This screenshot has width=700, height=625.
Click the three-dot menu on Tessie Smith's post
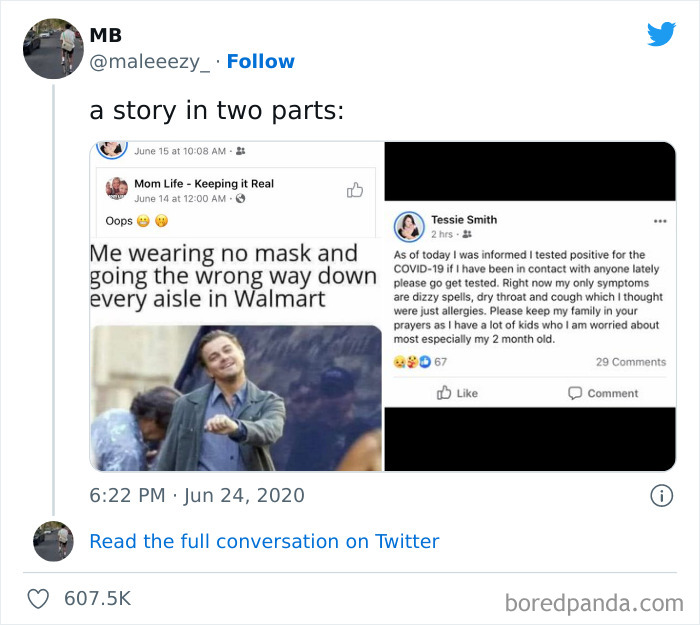(659, 221)
